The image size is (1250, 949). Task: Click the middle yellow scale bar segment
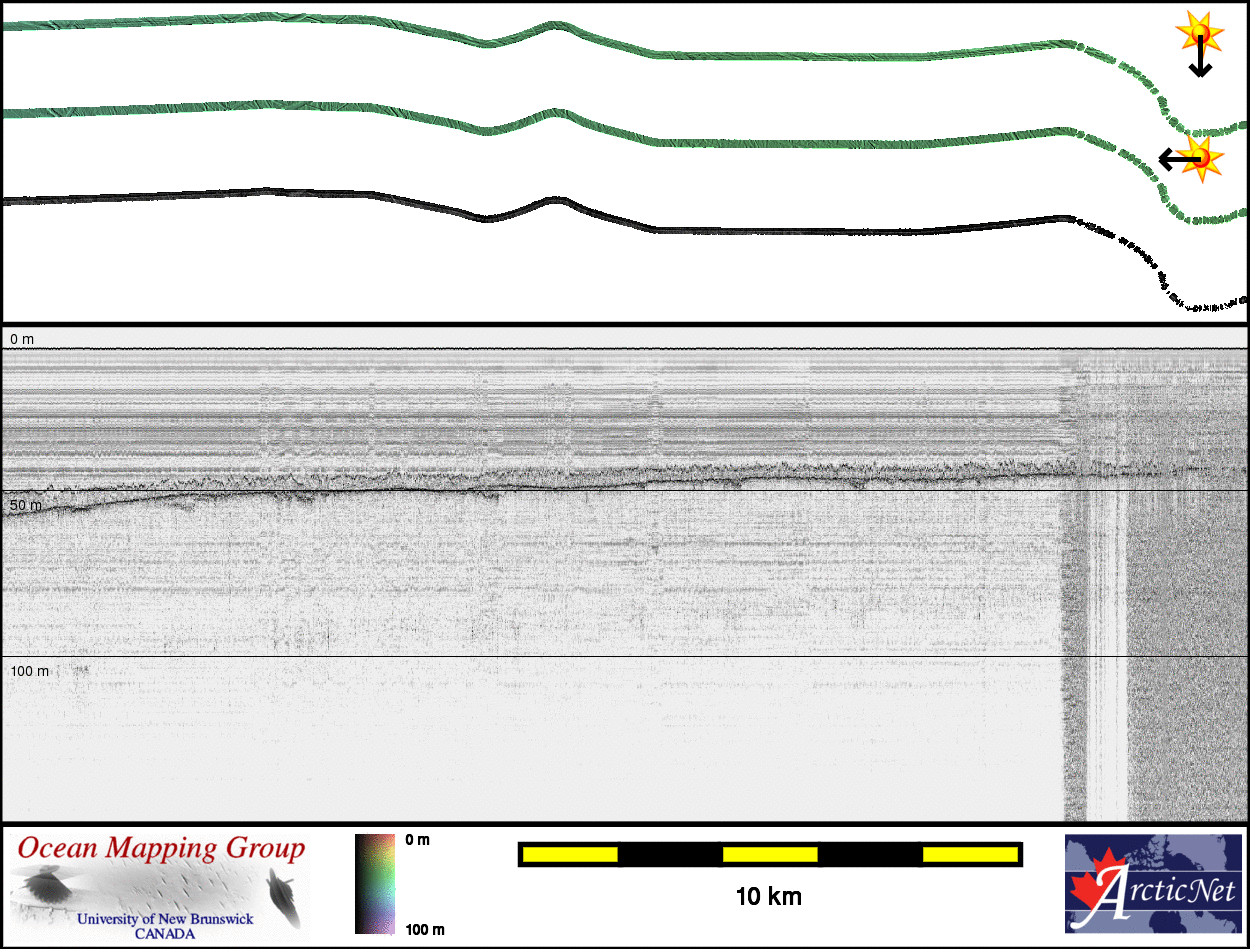coord(770,854)
